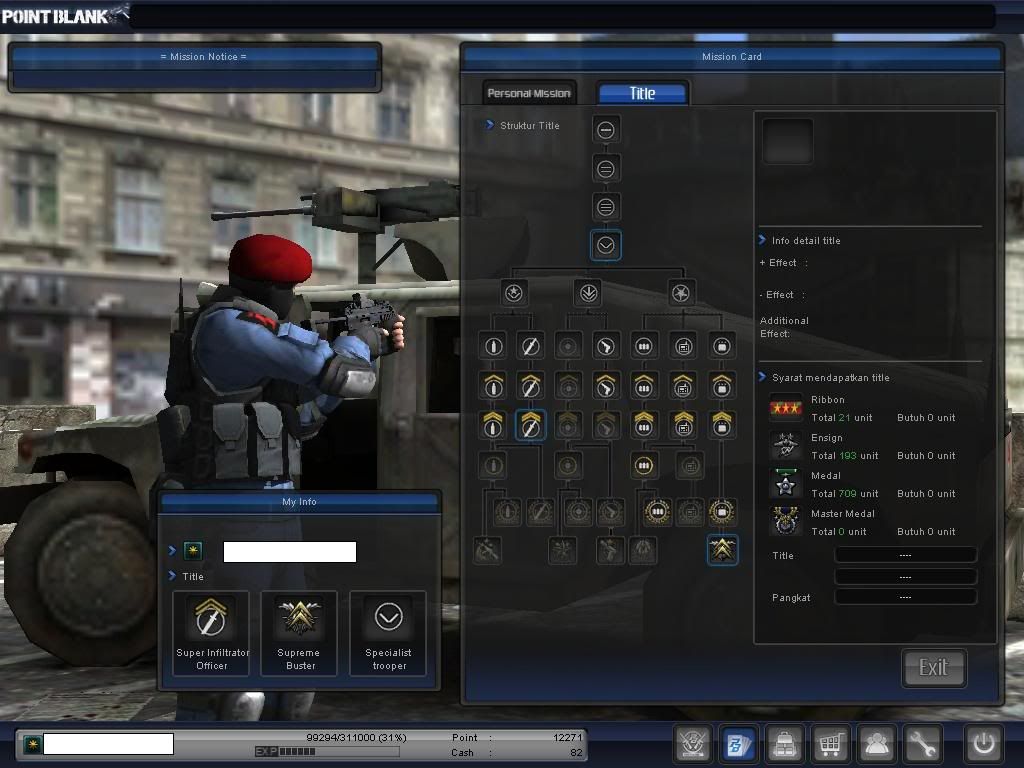Select the single-bar circle title at tree top
The height and width of the screenshot is (768, 1024).
tap(605, 130)
